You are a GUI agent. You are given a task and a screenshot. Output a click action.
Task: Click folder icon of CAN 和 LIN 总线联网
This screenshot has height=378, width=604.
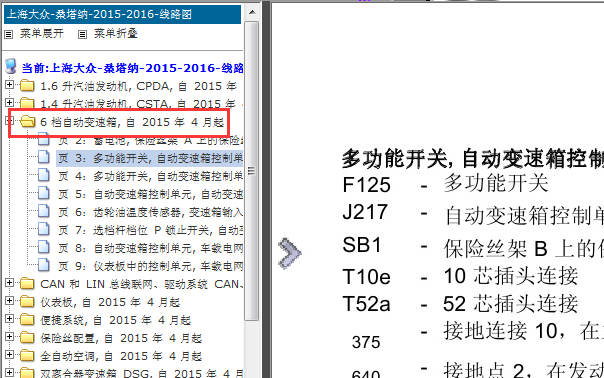[27, 284]
